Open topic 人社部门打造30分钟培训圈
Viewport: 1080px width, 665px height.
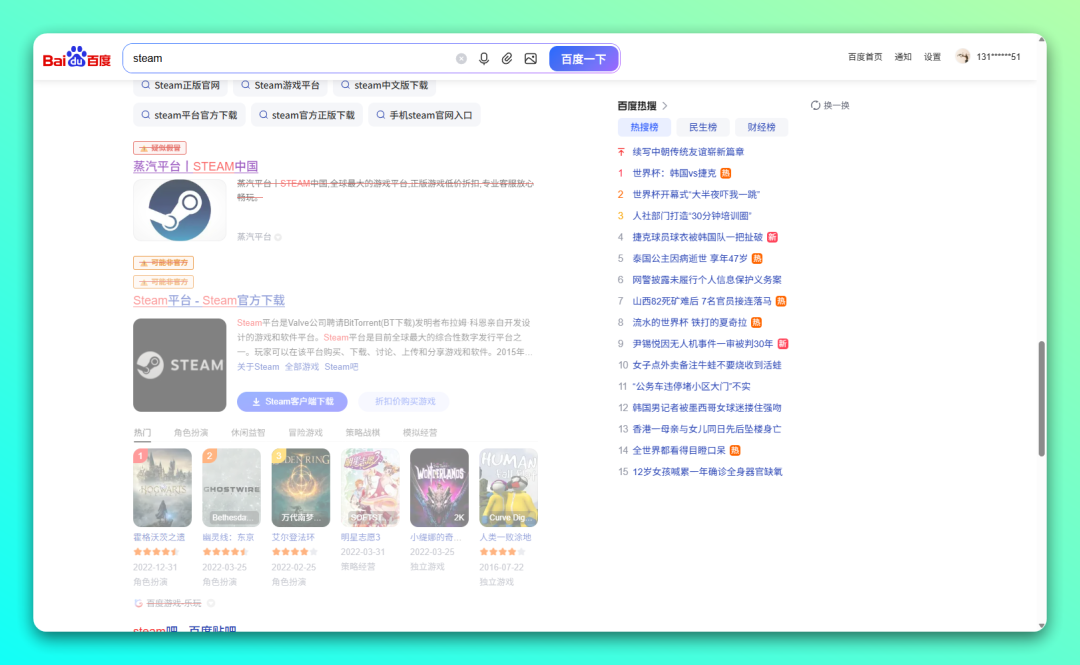pyautogui.click(x=692, y=216)
